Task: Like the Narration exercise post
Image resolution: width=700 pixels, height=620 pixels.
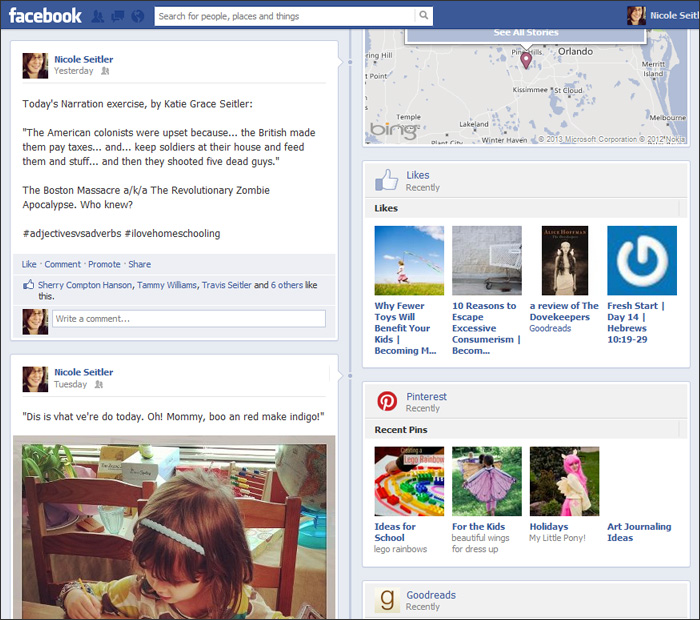Action: (29, 264)
